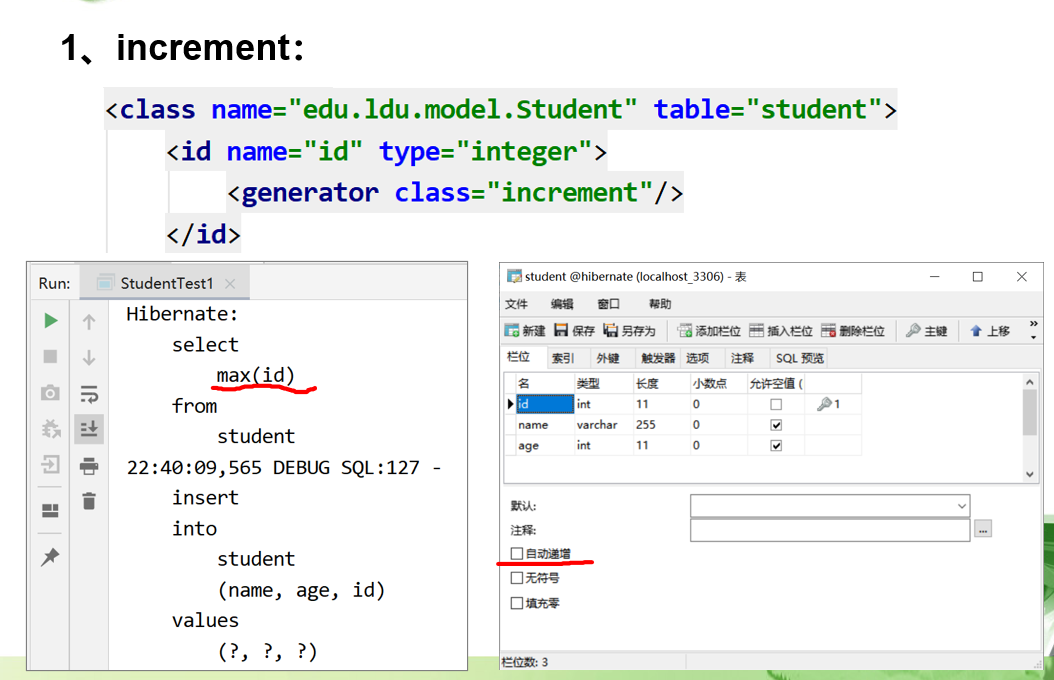Click the 长度 column header
This screenshot has width=1054, height=680.
661,383
